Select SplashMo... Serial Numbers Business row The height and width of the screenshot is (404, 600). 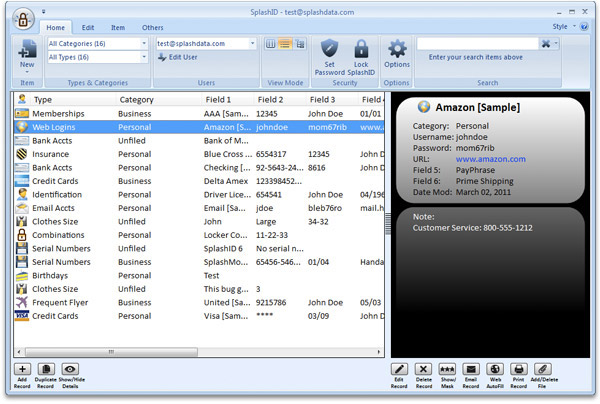pos(199,262)
